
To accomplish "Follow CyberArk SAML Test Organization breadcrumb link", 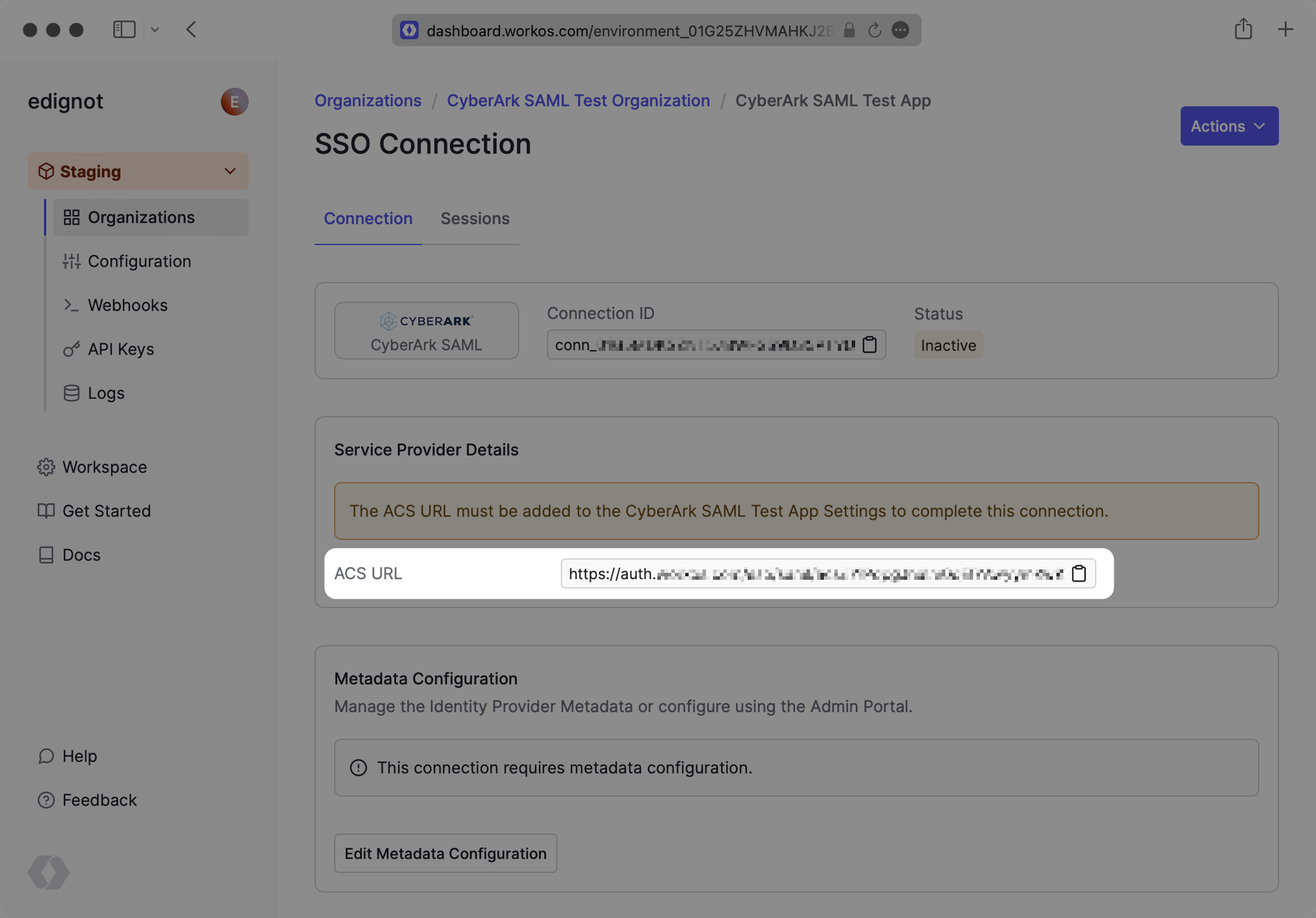I will [x=578, y=101].
